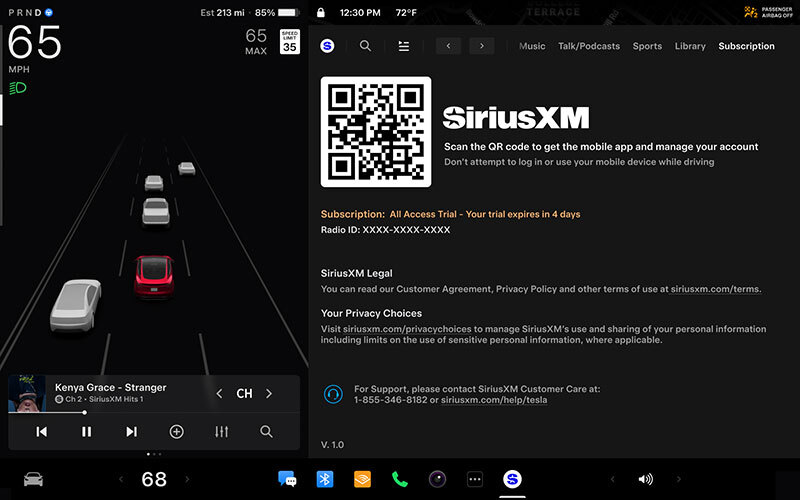This screenshot has height=500, width=800.
Task: Open the all apps menu in the dock
Action: (x=475, y=479)
